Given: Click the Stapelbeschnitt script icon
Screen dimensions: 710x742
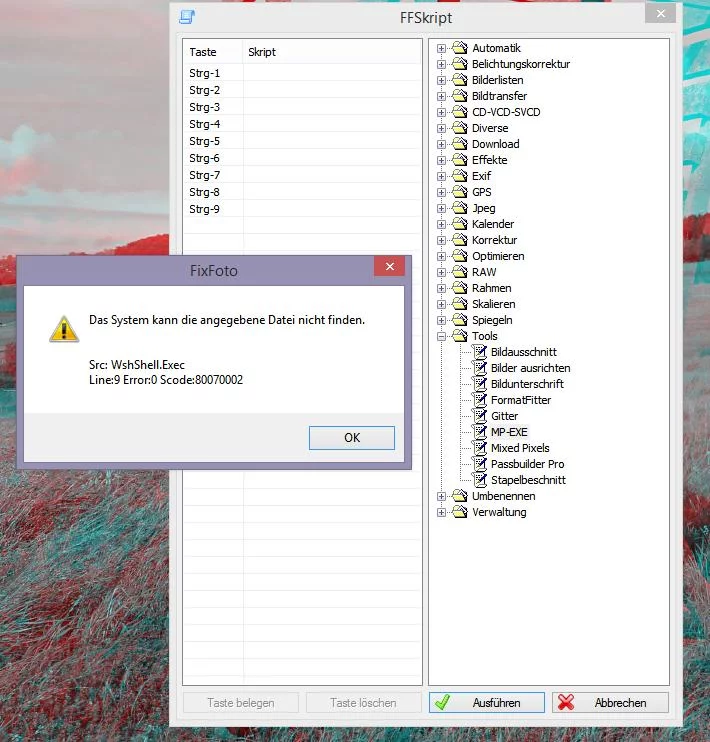Looking at the screenshot, I should [480, 480].
